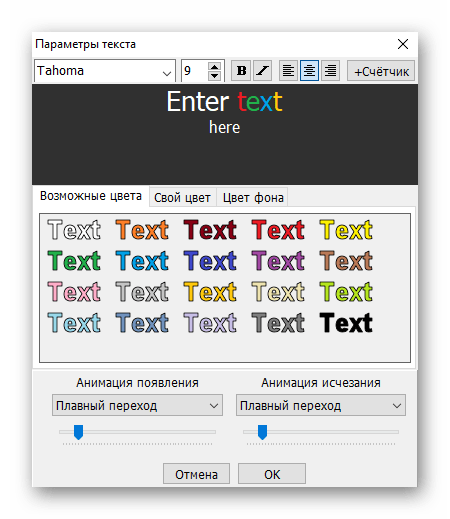Screen dimensions: 450x519
Task: Decrease font size with down arrow
Action: (x=214, y=76)
